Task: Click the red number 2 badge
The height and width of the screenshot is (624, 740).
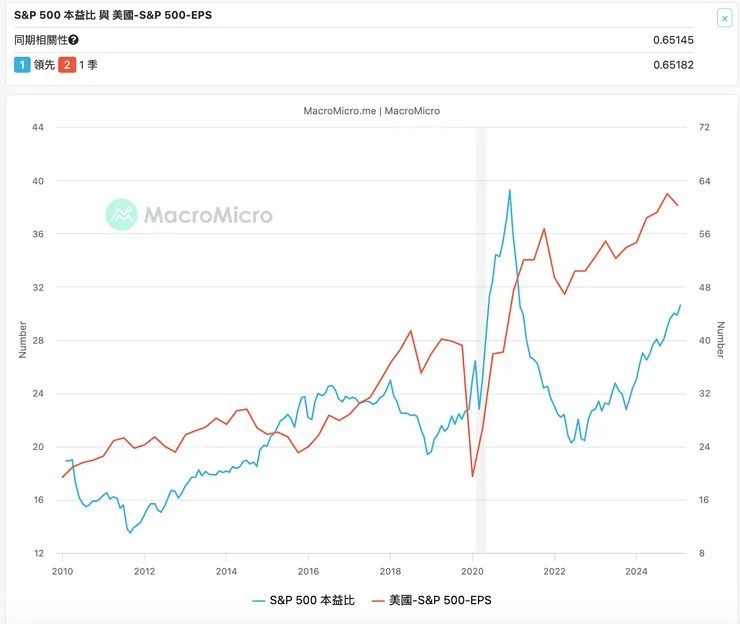Action: (x=67, y=65)
